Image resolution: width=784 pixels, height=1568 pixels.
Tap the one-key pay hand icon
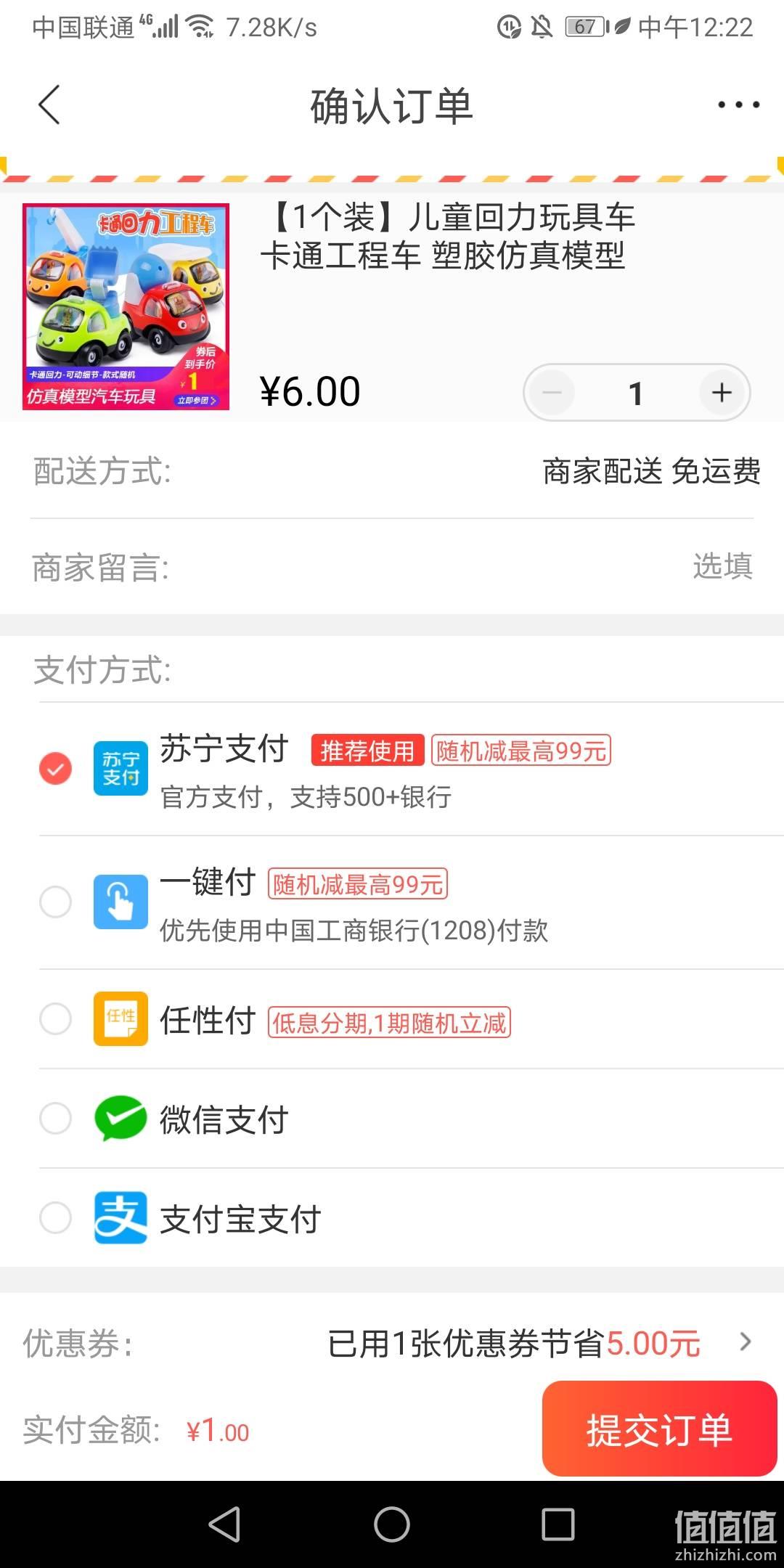coord(121,902)
